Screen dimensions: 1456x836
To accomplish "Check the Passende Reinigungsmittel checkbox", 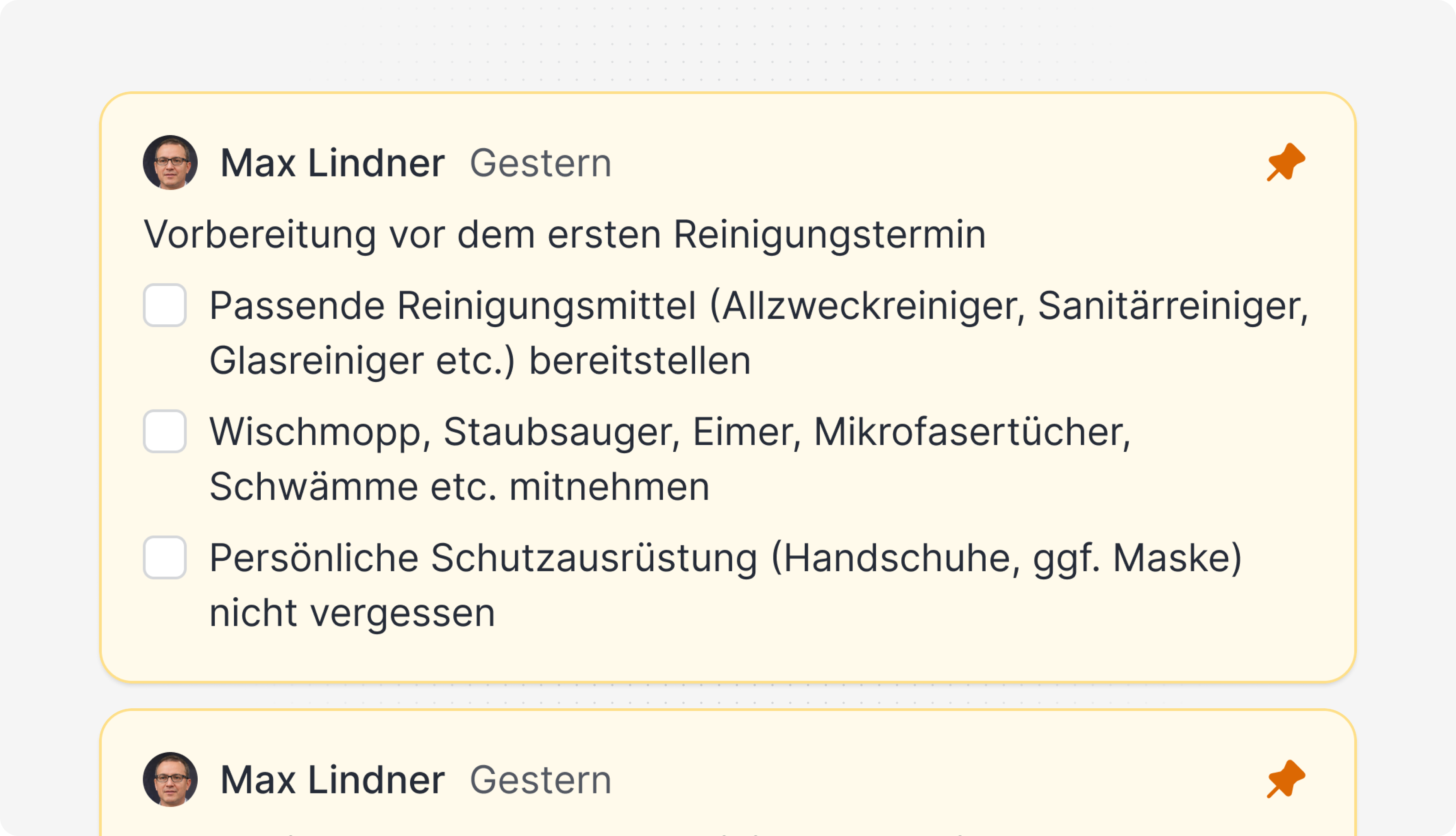I will coord(165,305).
